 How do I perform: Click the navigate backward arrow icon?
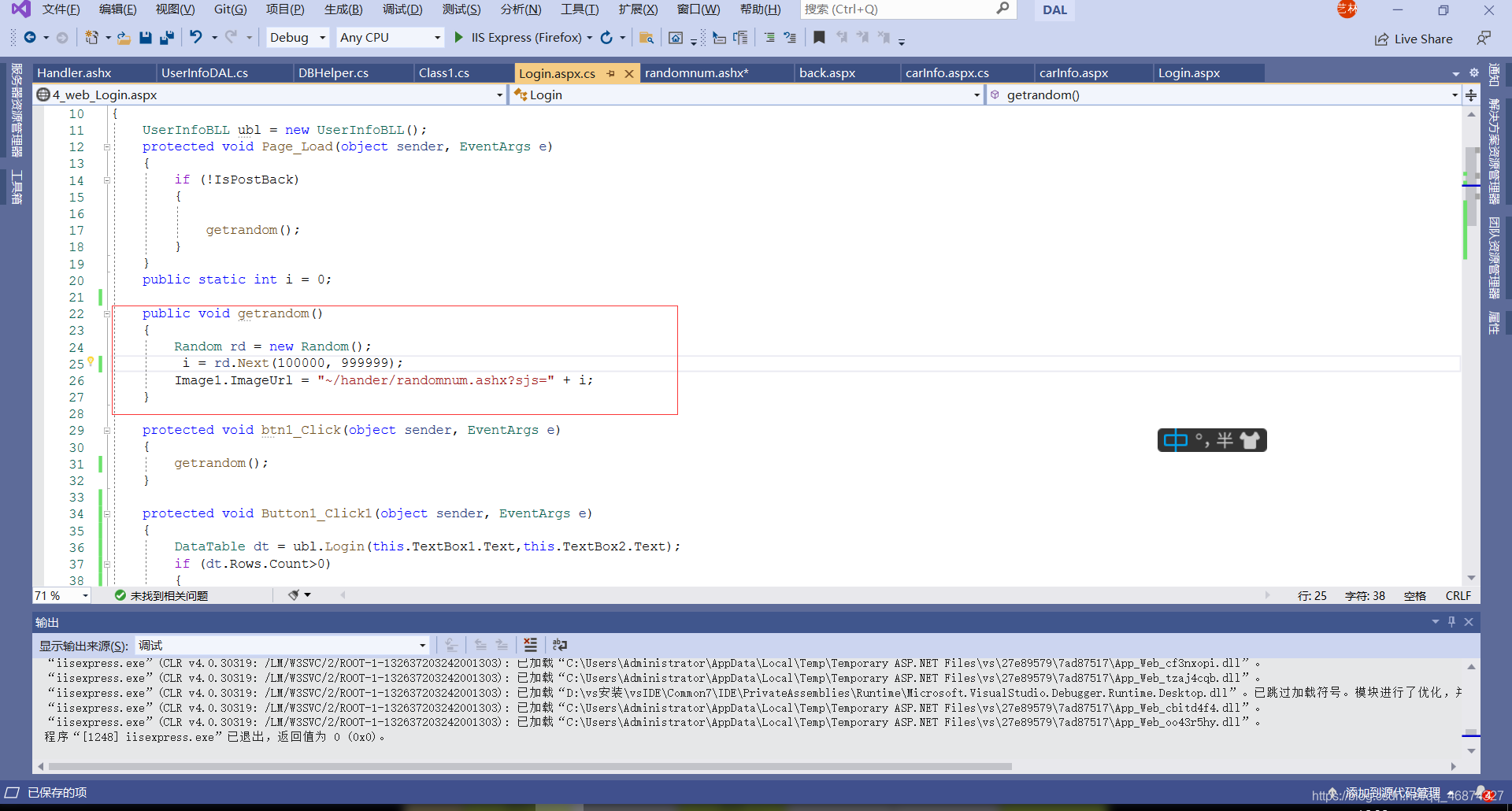[x=30, y=37]
